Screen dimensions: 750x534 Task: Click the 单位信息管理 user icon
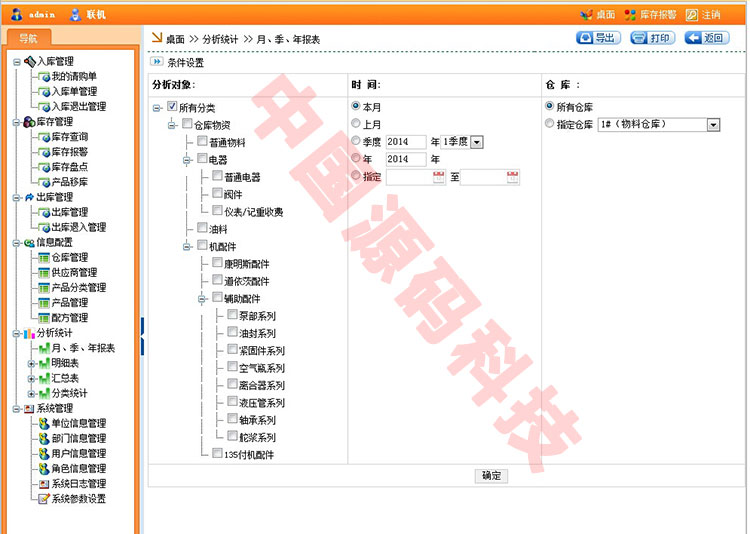click(44, 423)
